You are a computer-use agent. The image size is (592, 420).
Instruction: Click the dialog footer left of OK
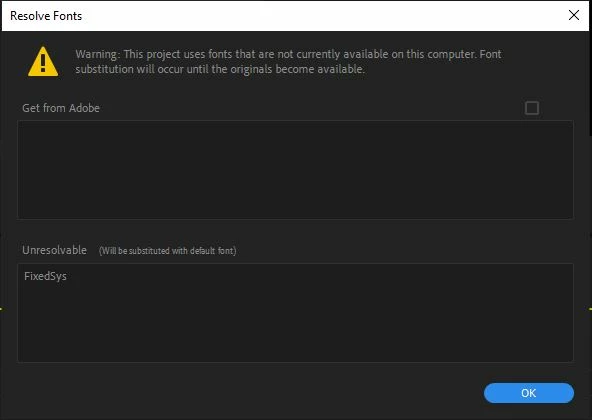pos(242,393)
